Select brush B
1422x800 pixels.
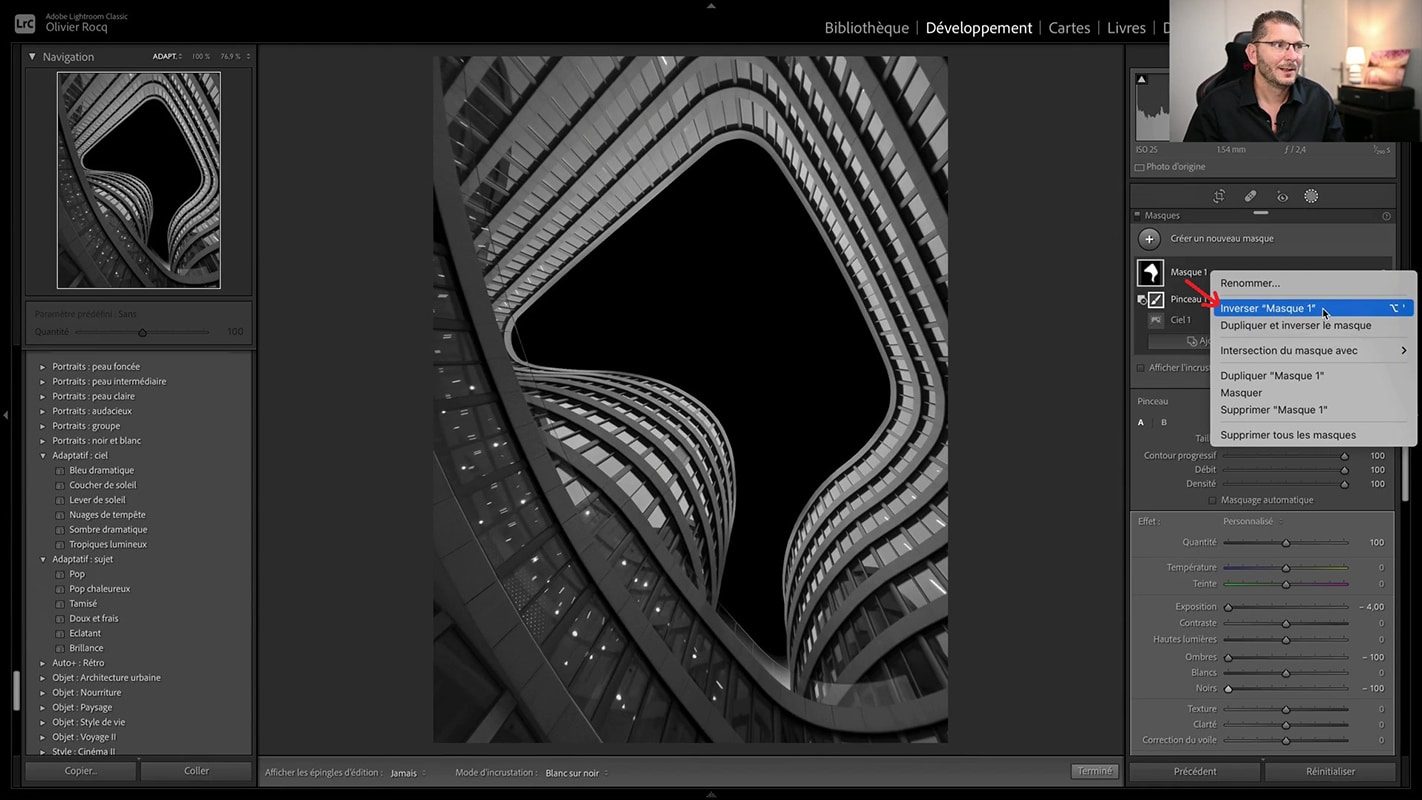[x=1163, y=422]
